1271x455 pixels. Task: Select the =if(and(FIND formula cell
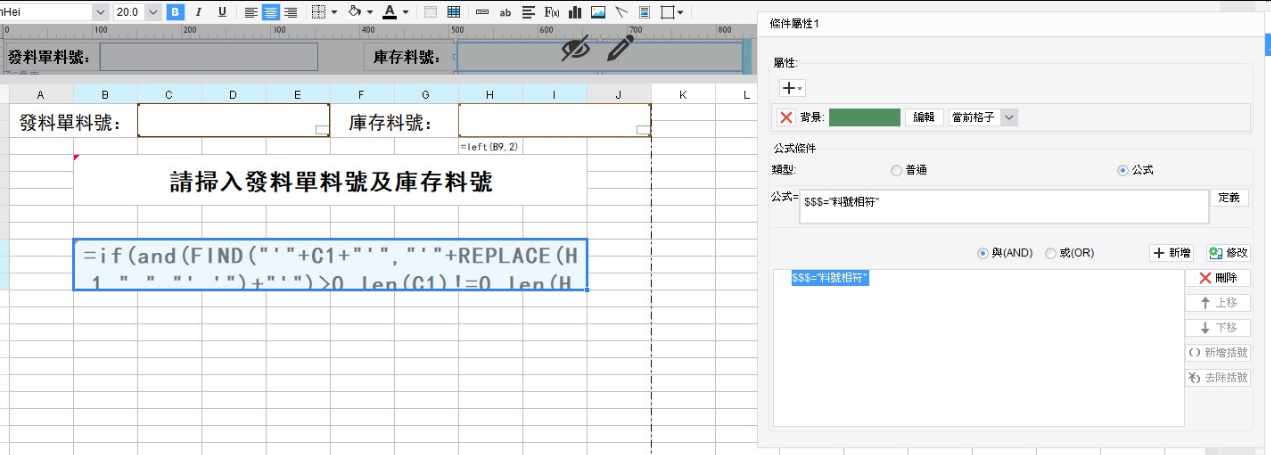[x=330, y=265]
